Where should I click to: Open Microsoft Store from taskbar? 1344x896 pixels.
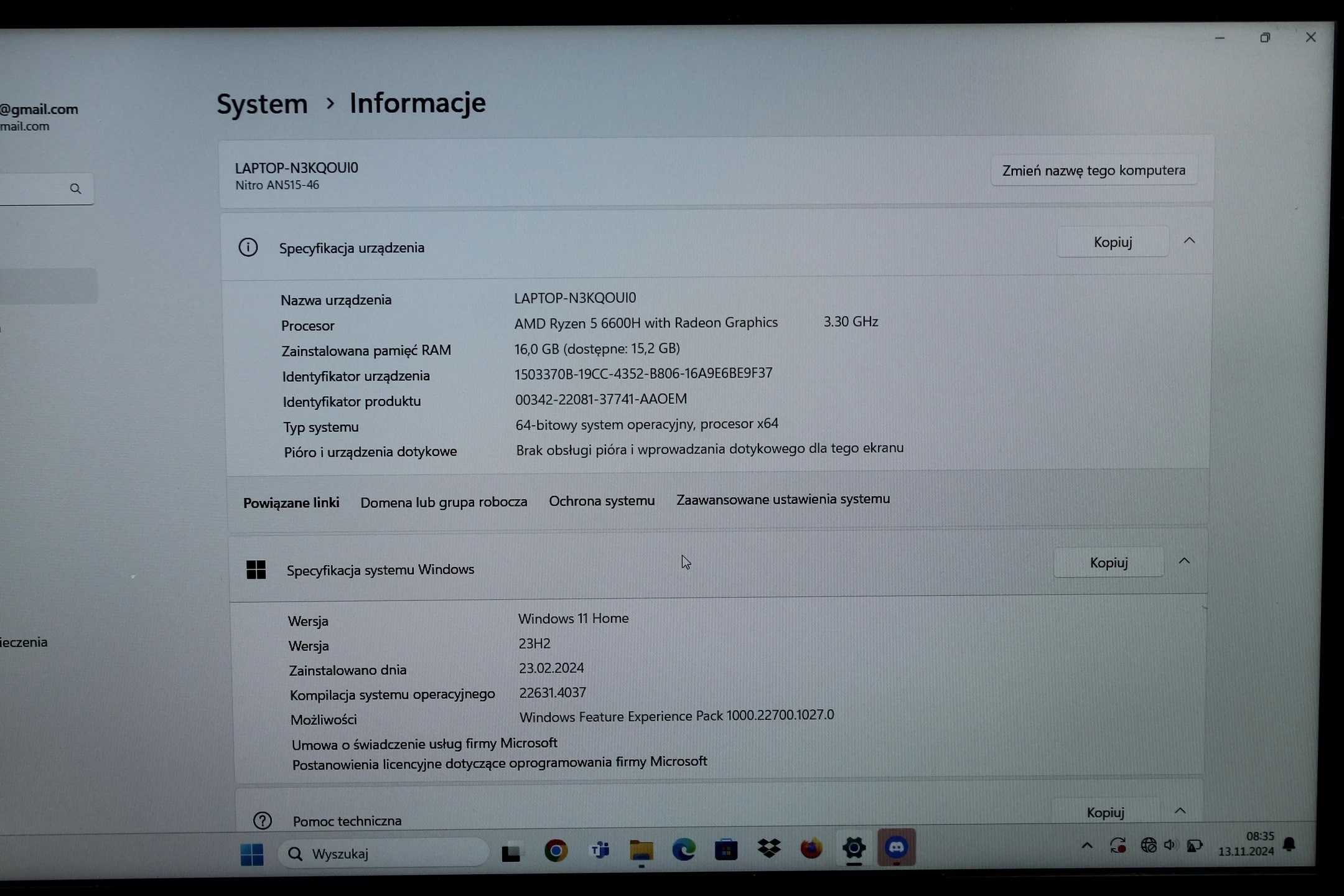tap(726, 849)
